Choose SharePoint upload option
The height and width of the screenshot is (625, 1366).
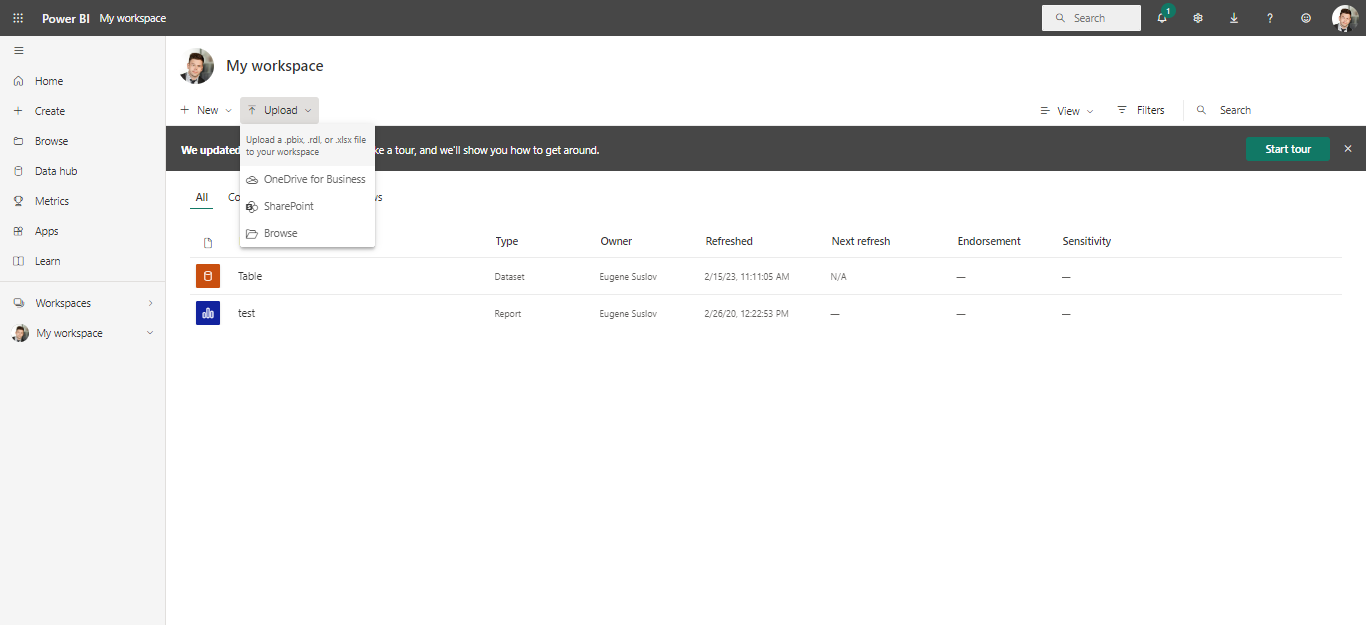(x=307, y=206)
